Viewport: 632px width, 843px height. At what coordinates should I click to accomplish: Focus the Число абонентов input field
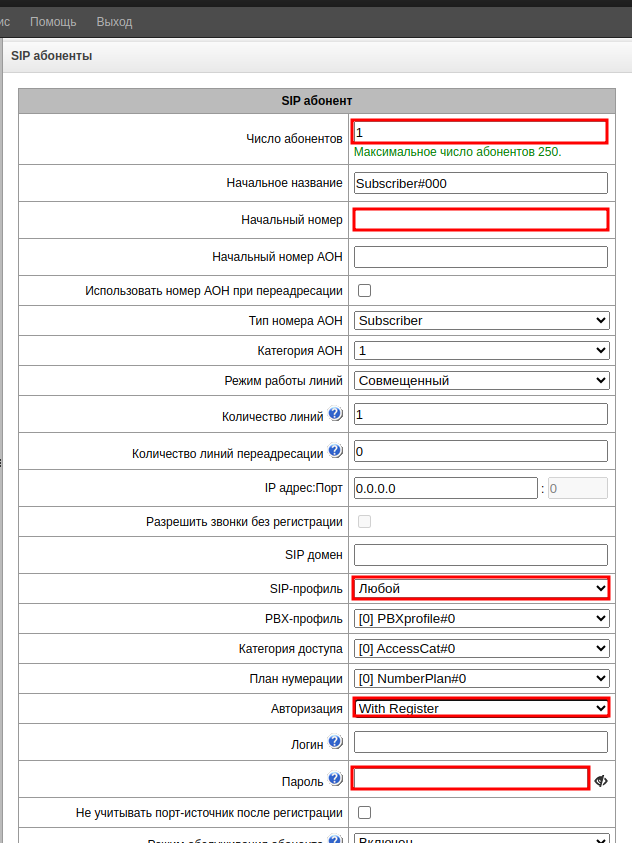coord(480,132)
